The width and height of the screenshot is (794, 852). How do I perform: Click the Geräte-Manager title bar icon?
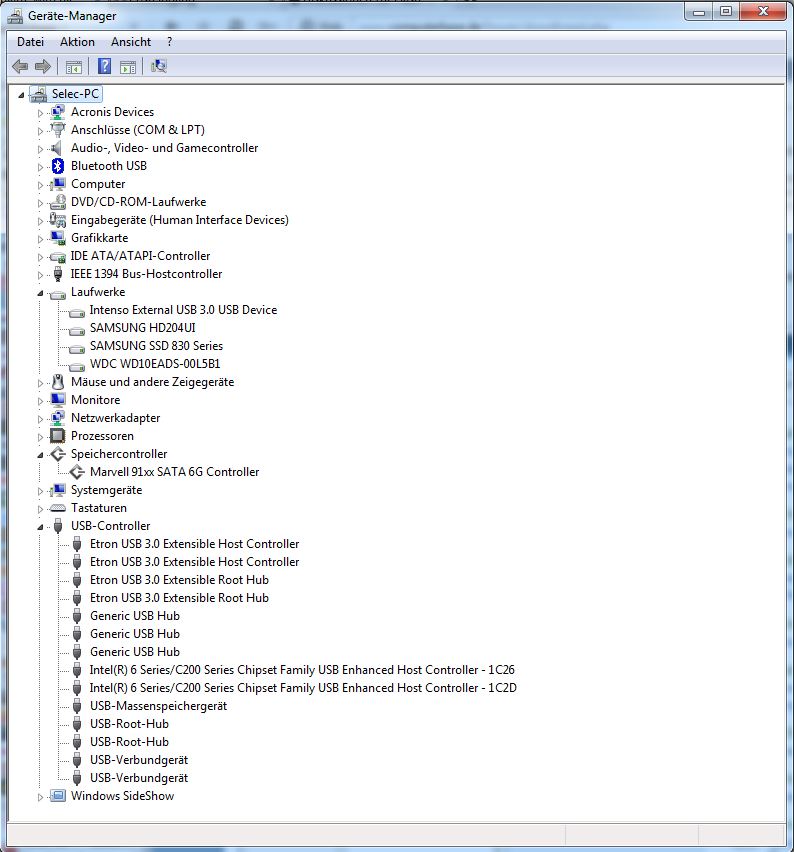coord(15,16)
